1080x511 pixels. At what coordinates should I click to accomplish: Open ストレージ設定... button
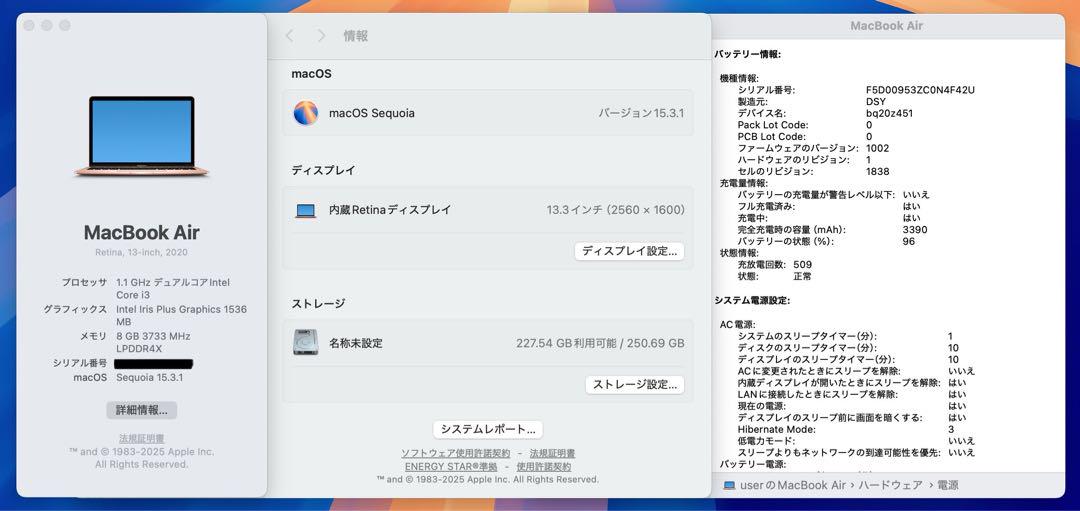pos(635,384)
